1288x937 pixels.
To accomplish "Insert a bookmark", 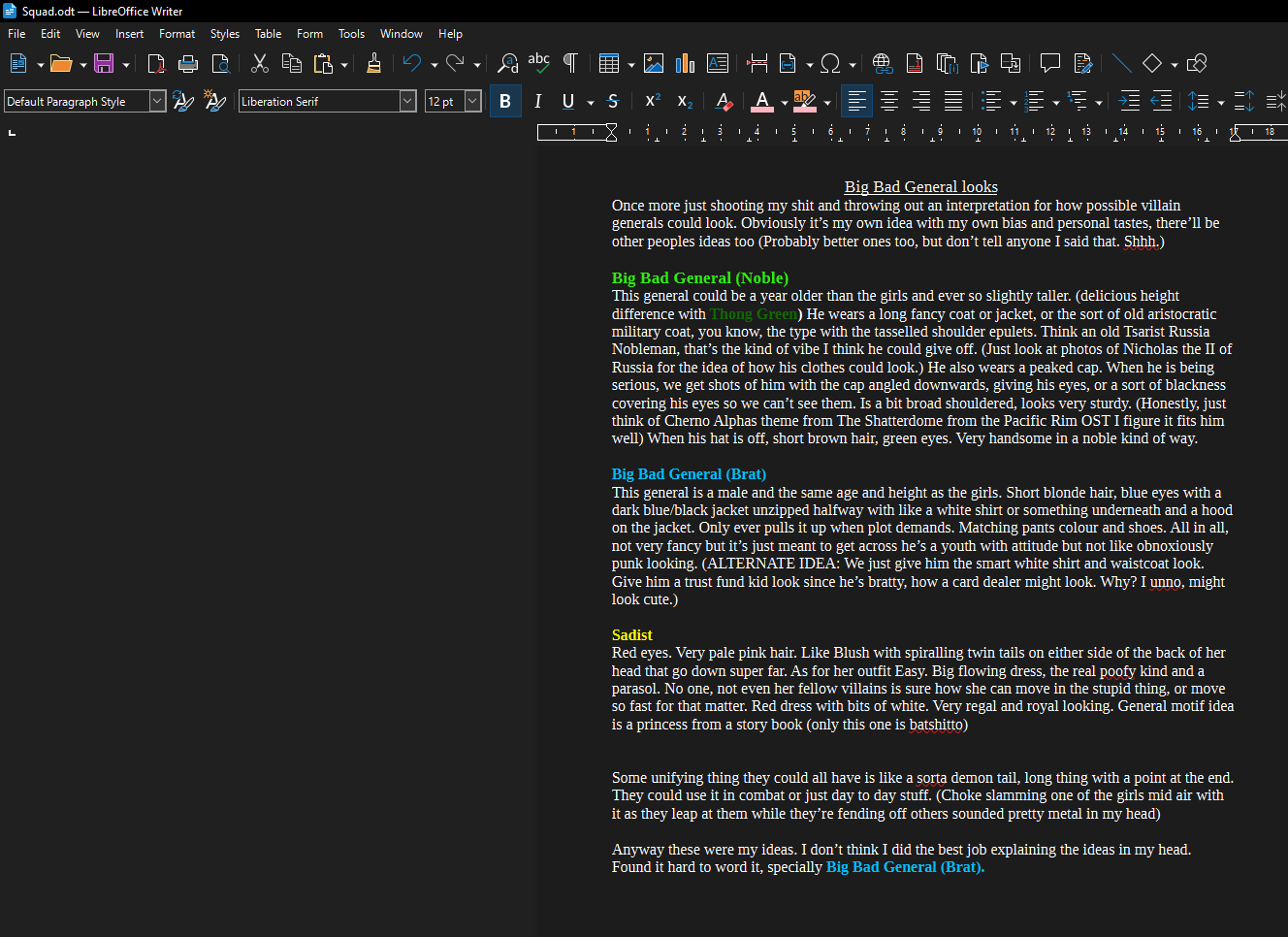I will pyautogui.click(x=979, y=64).
